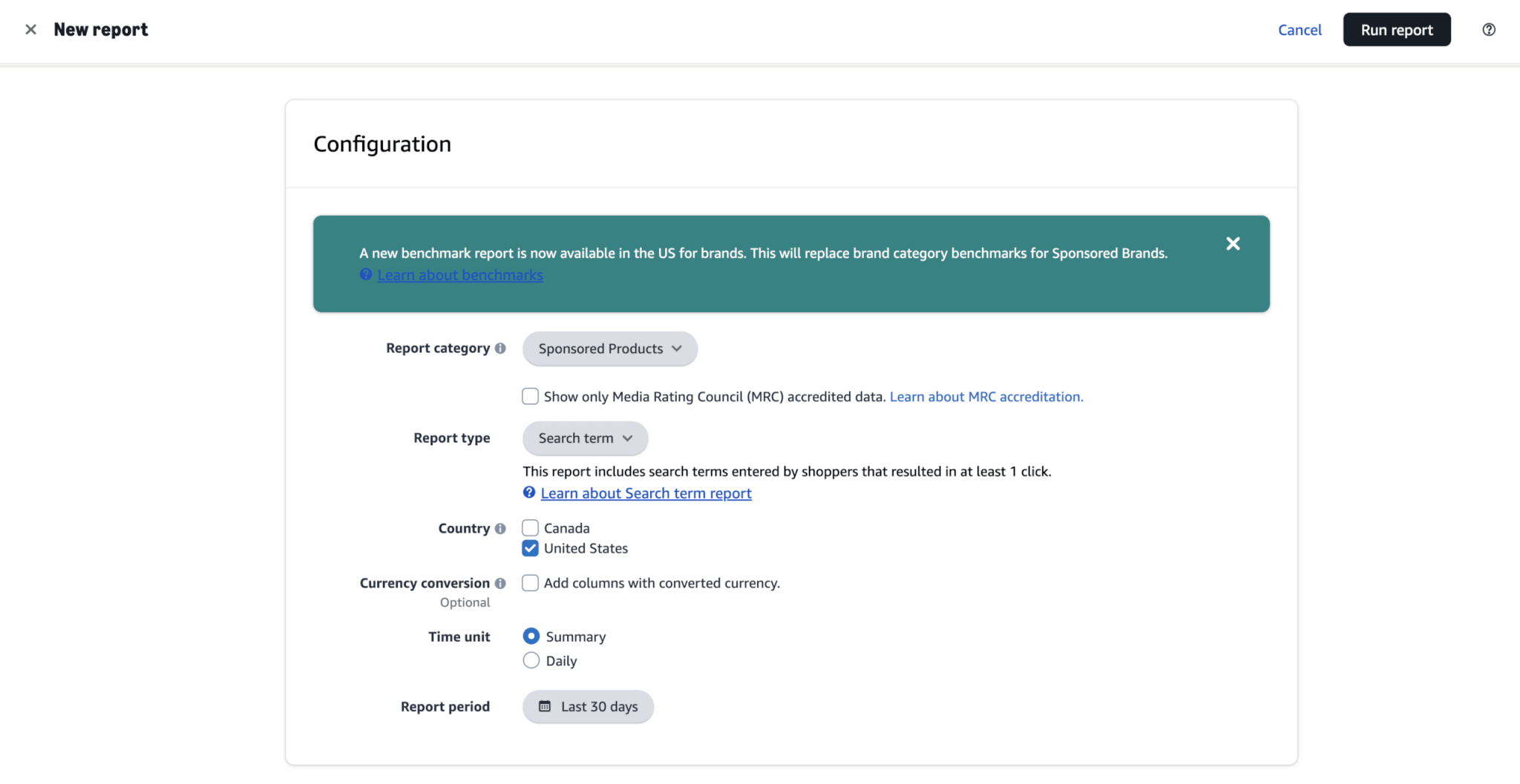
Task: Open the Sponsored Products category dropdown
Action: point(610,349)
